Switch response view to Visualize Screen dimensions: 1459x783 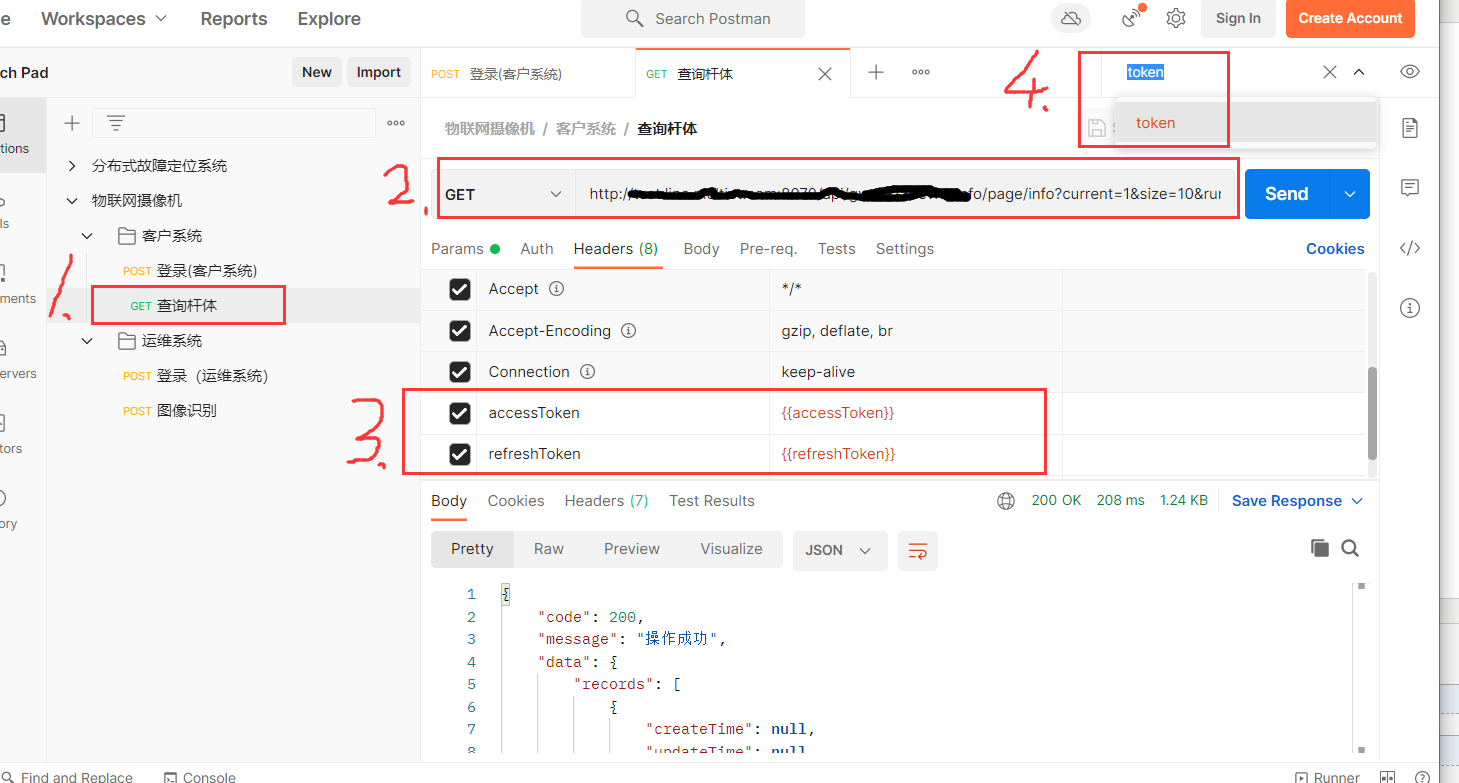tap(731, 549)
